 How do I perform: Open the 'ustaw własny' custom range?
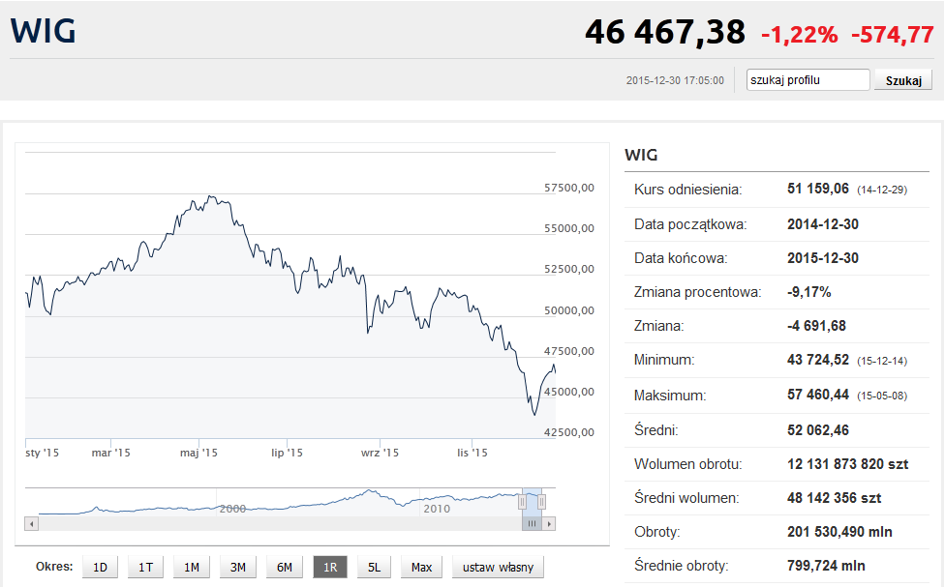point(498,567)
